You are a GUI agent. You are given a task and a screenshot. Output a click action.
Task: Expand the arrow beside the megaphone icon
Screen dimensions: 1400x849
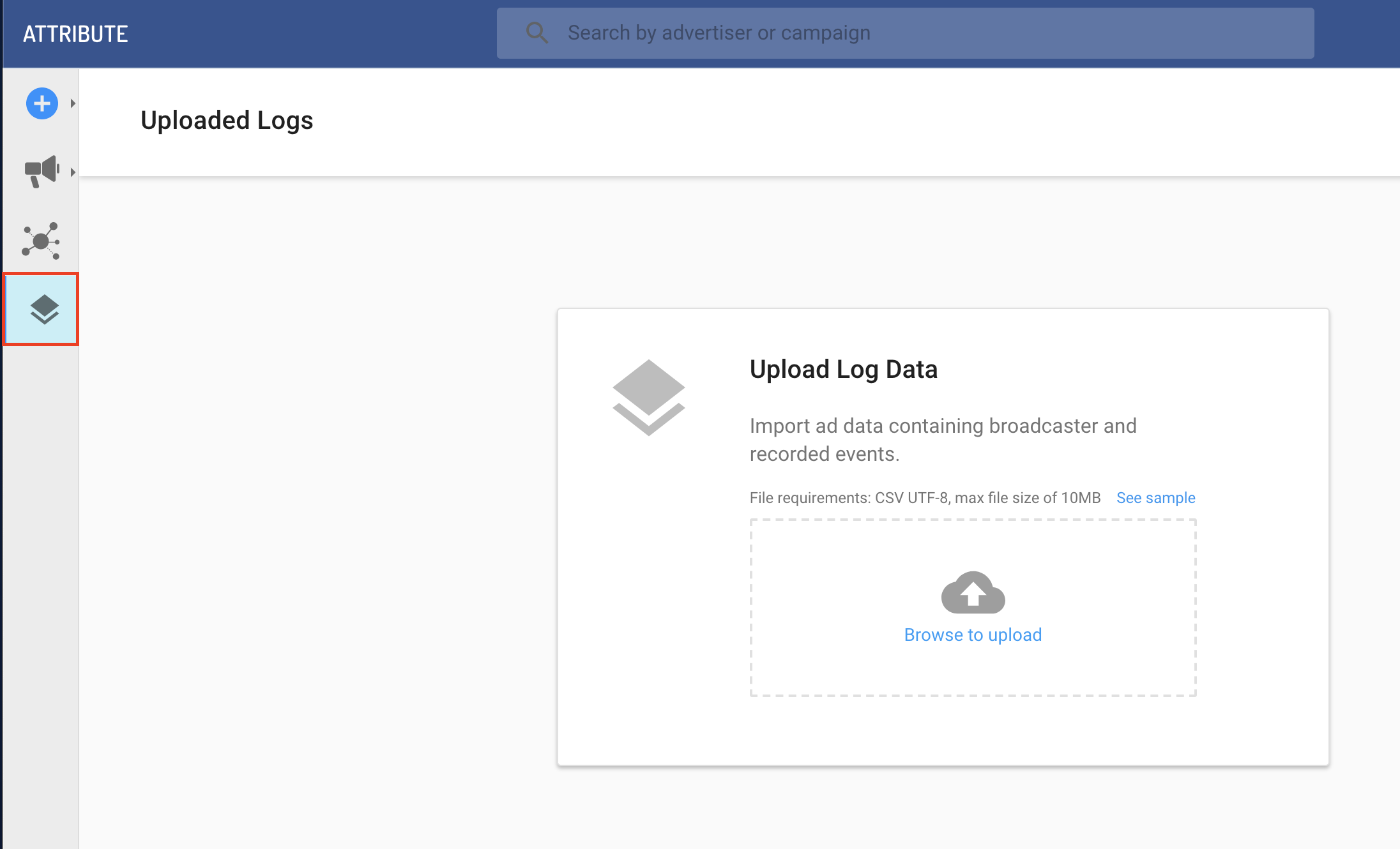click(x=73, y=172)
